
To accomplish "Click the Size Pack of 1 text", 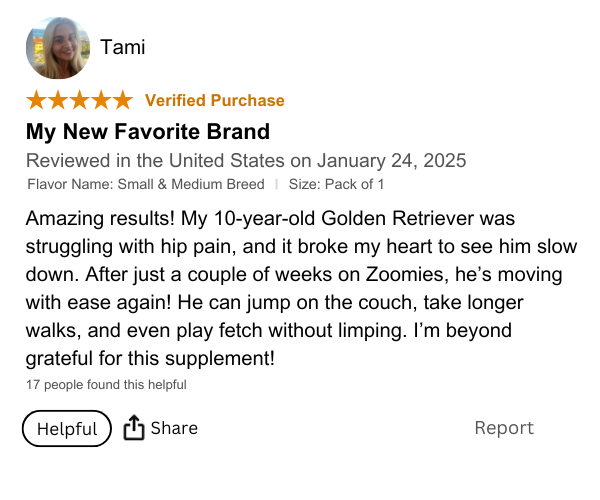I will [x=337, y=184].
